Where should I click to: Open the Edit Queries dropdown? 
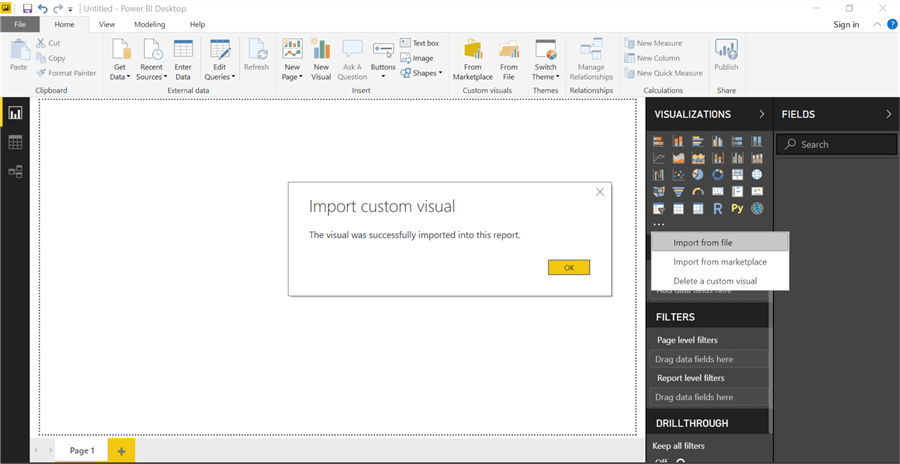pos(220,60)
